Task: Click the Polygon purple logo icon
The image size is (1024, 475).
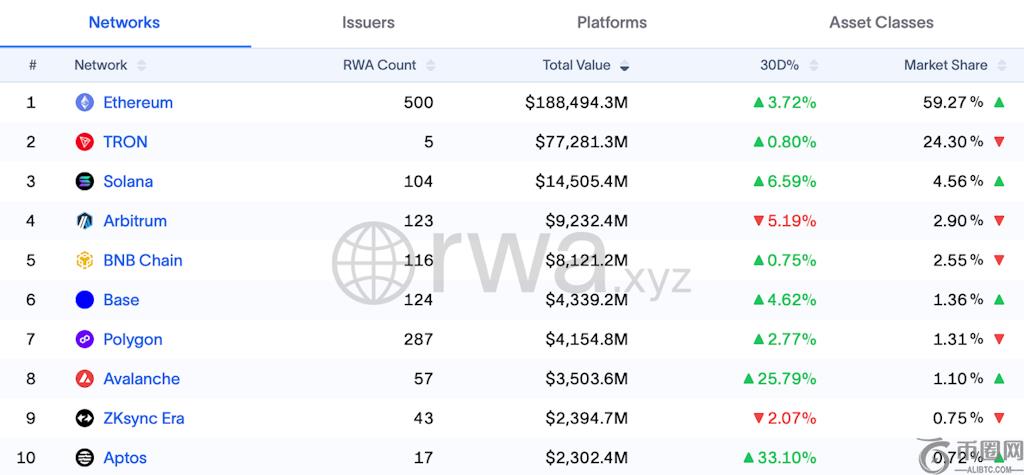Action: pos(85,339)
